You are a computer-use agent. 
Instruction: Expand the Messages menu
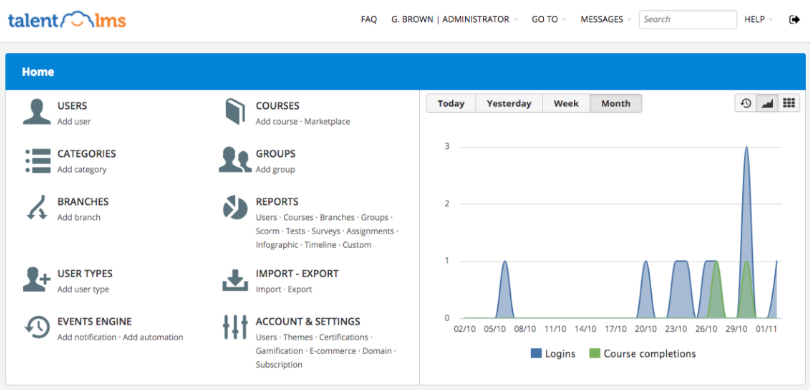(605, 20)
